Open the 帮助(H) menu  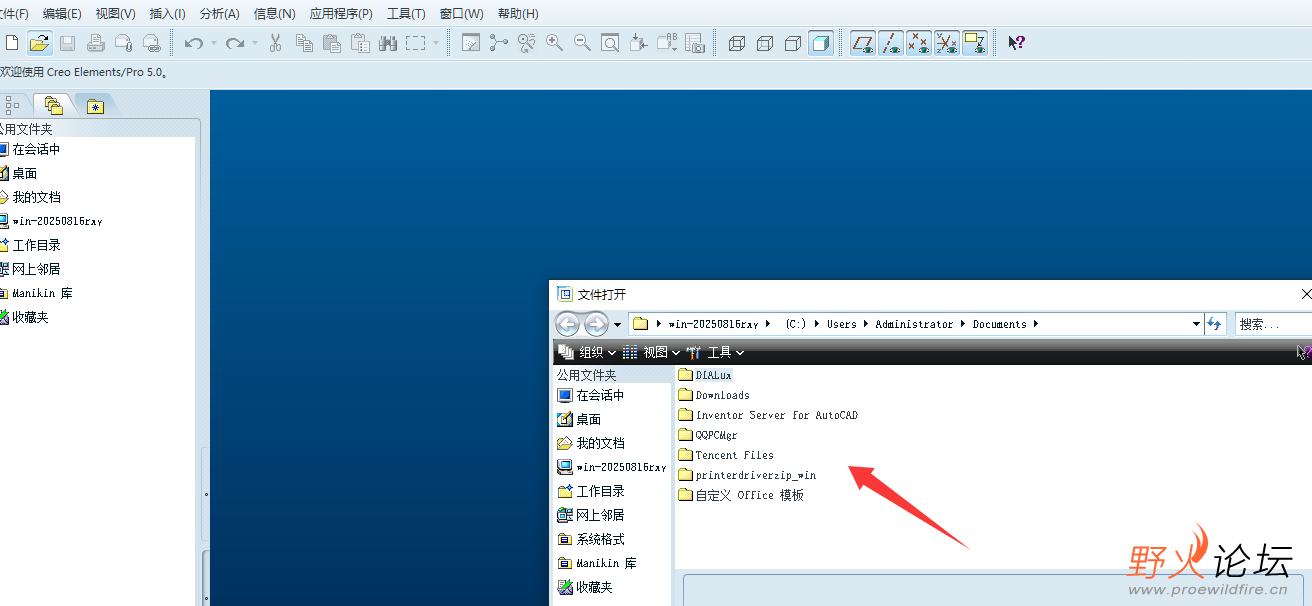pyautogui.click(x=517, y=14)
